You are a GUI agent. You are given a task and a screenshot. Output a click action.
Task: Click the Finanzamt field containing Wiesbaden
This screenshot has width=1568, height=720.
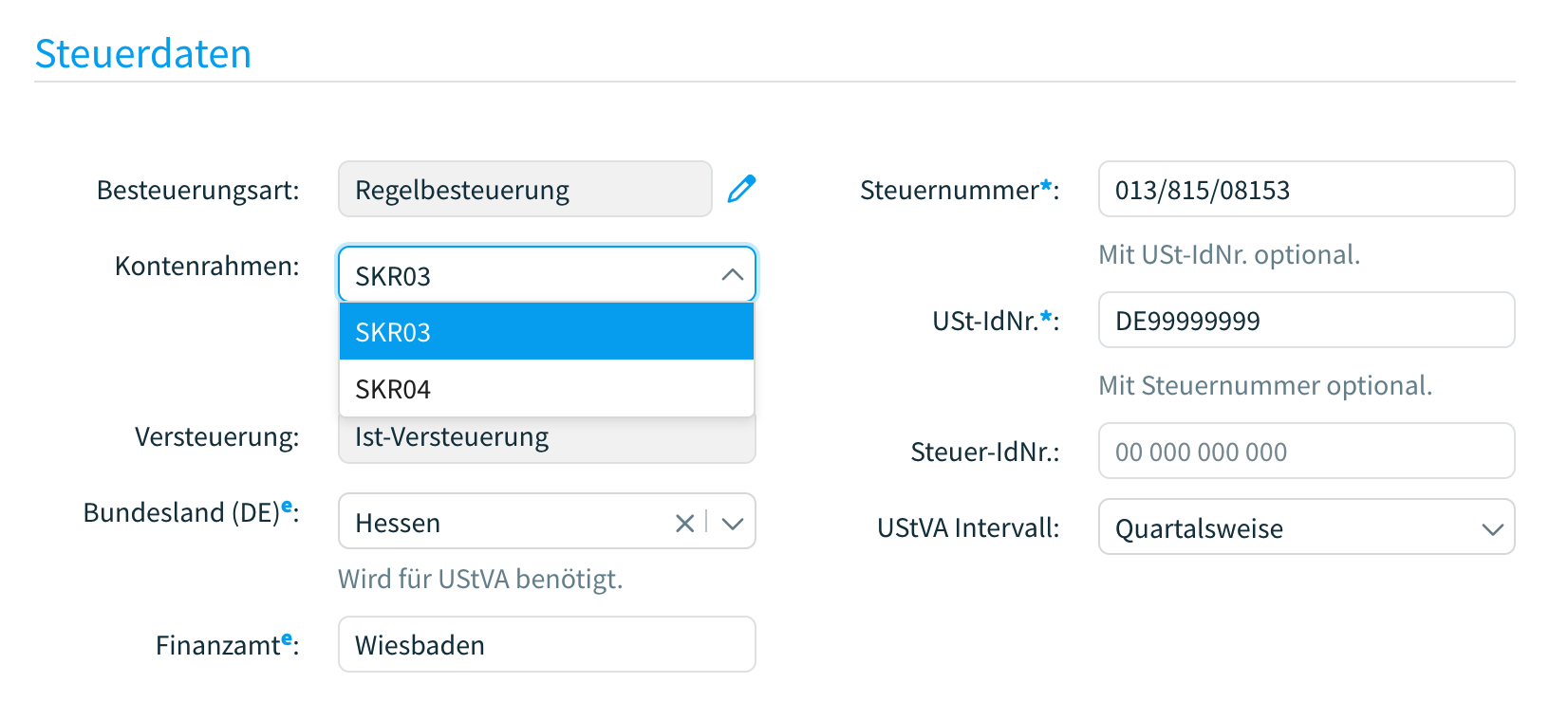547,644
